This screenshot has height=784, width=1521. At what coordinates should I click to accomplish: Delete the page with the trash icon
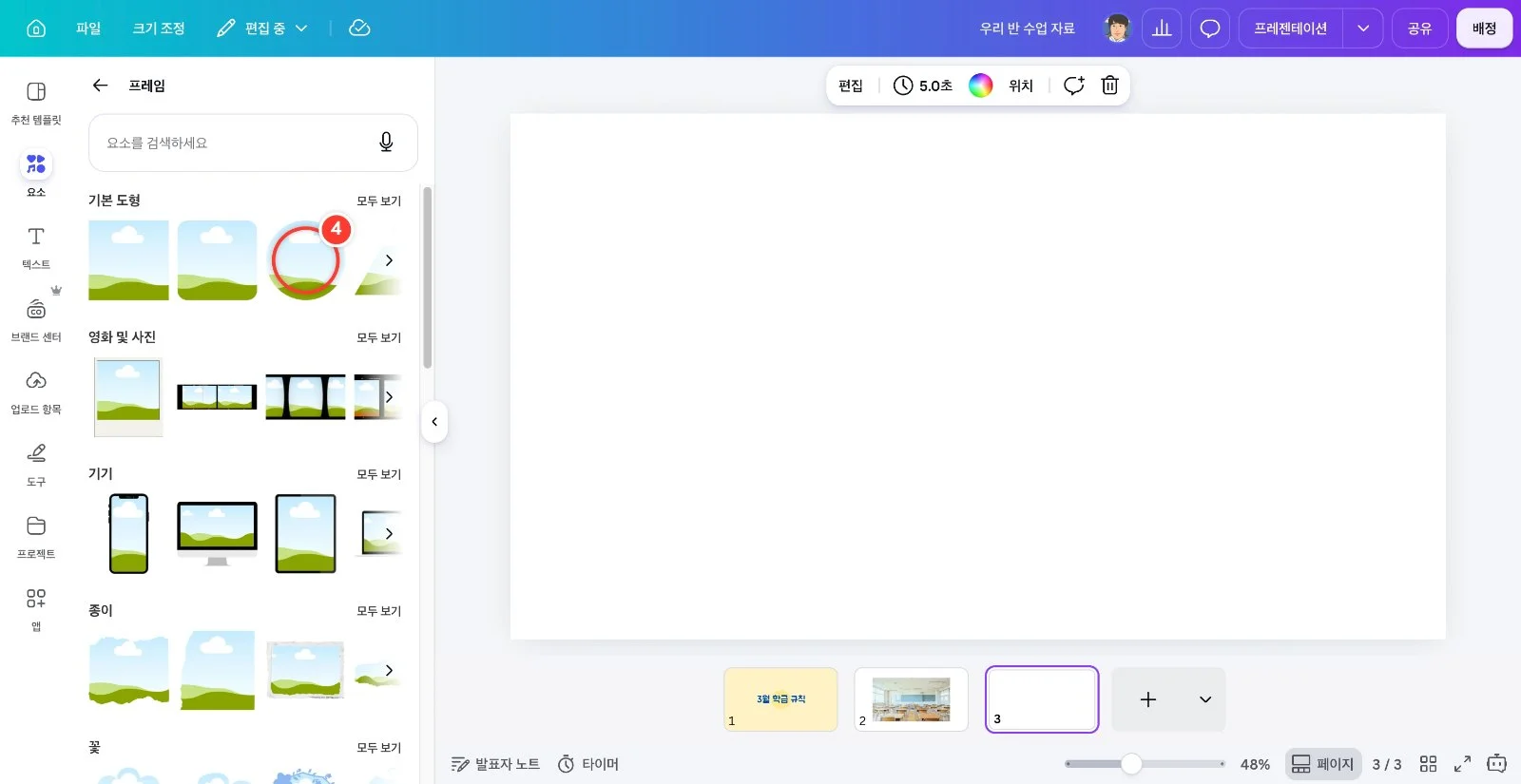click(x=1109, y=86)
